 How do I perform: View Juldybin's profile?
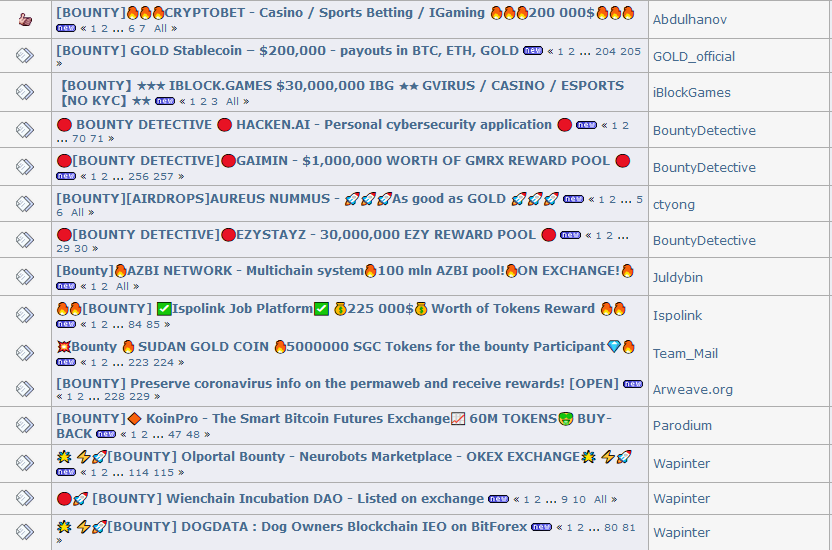click(678, 277)
